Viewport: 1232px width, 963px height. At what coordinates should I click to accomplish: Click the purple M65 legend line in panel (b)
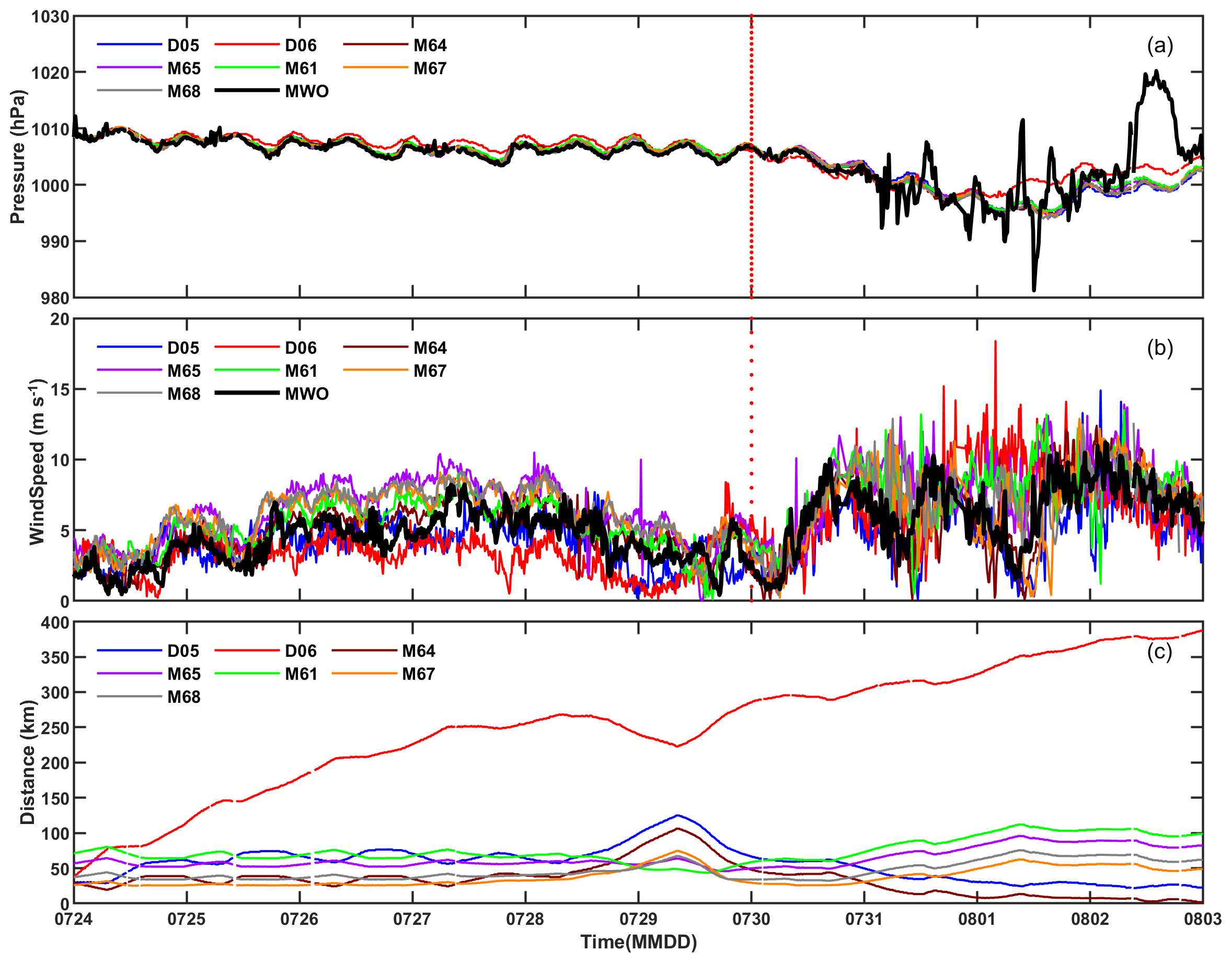tap(129, 370)
